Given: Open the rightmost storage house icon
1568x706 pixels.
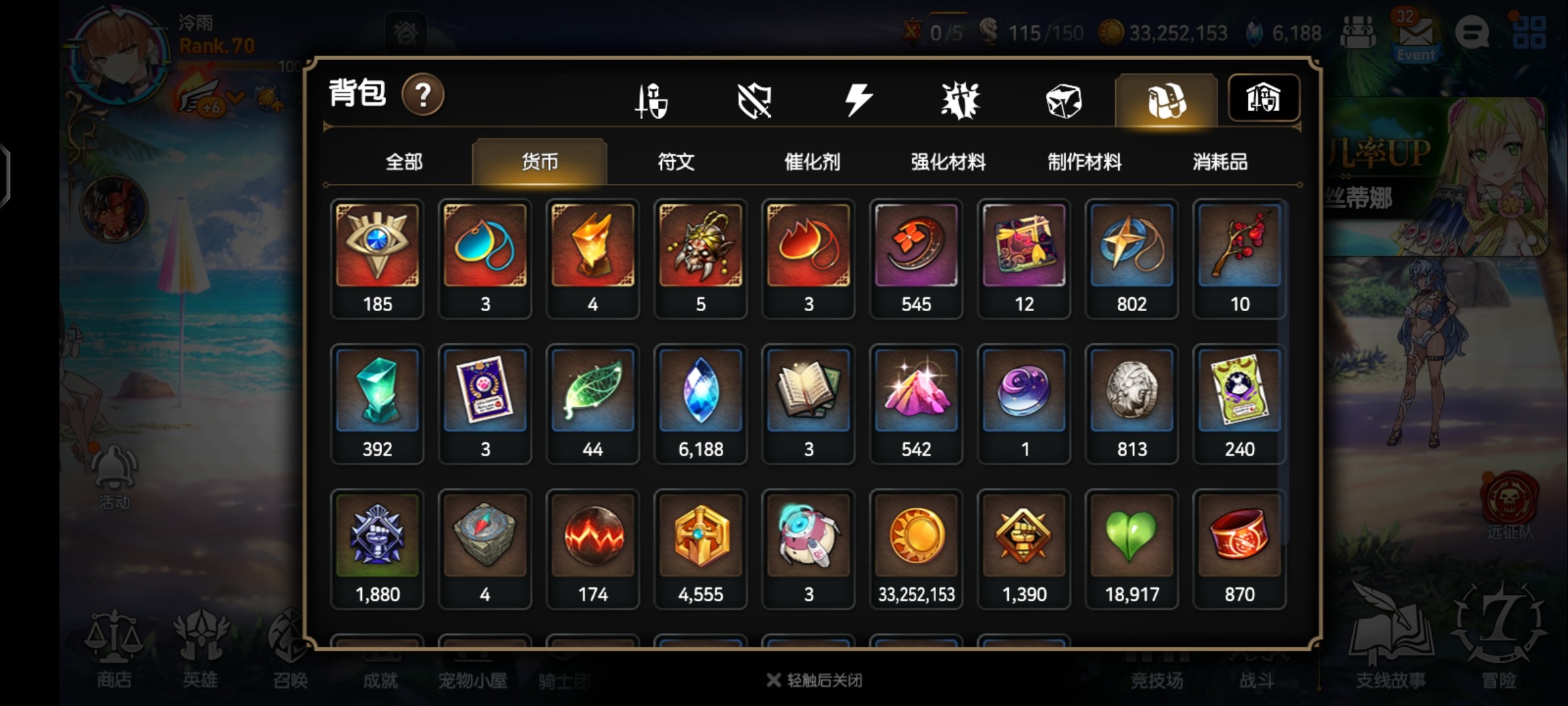Looking at the screenshot, I should 1264,99.
